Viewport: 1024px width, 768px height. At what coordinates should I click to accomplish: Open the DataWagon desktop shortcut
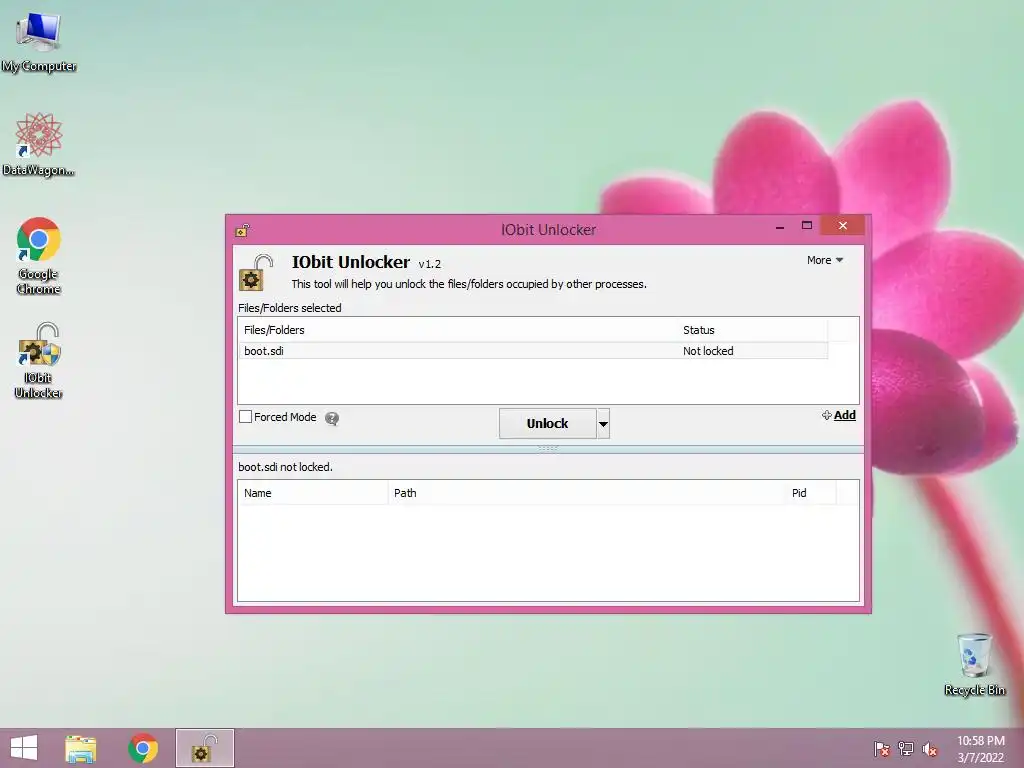[39, 144]
